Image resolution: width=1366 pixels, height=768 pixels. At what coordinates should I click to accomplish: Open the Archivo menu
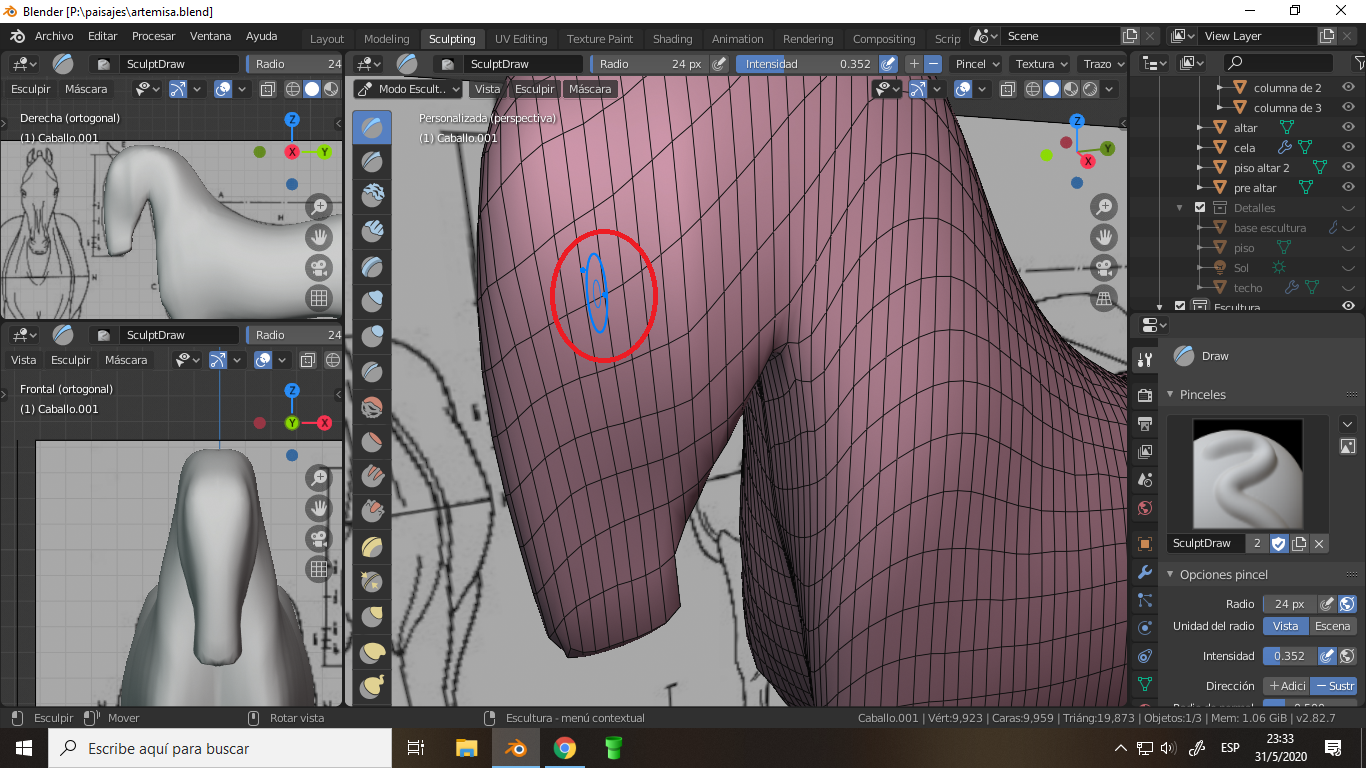[54, 36]
